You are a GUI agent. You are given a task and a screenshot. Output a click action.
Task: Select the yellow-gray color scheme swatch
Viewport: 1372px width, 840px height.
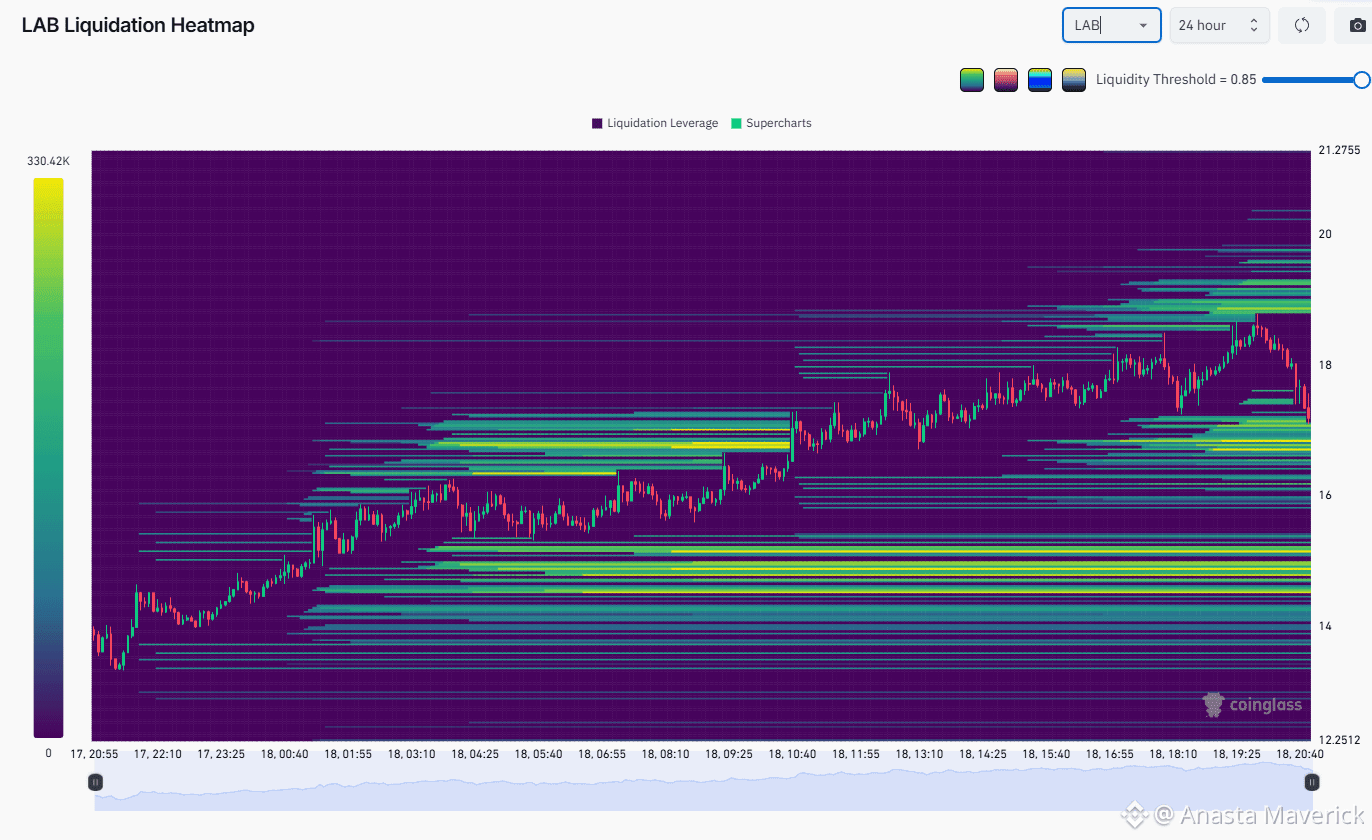(1074, 80)
